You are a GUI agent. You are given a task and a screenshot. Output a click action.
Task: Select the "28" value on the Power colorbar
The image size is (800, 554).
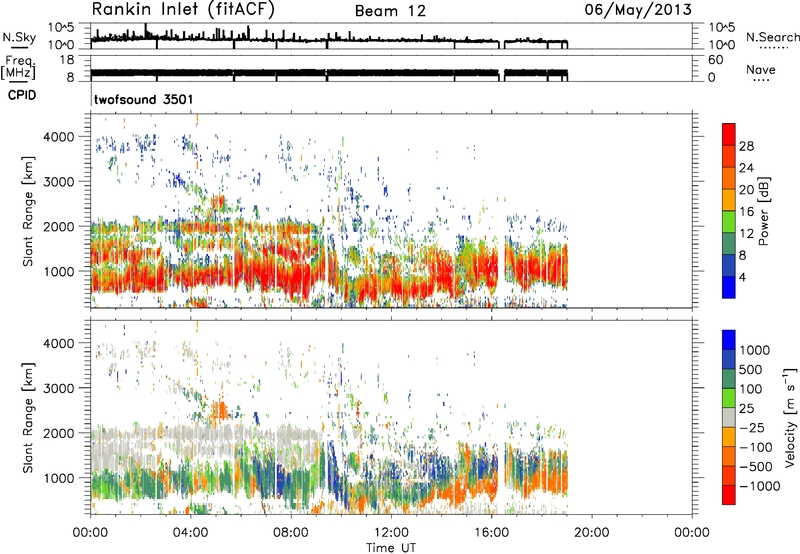pos(746,146)
